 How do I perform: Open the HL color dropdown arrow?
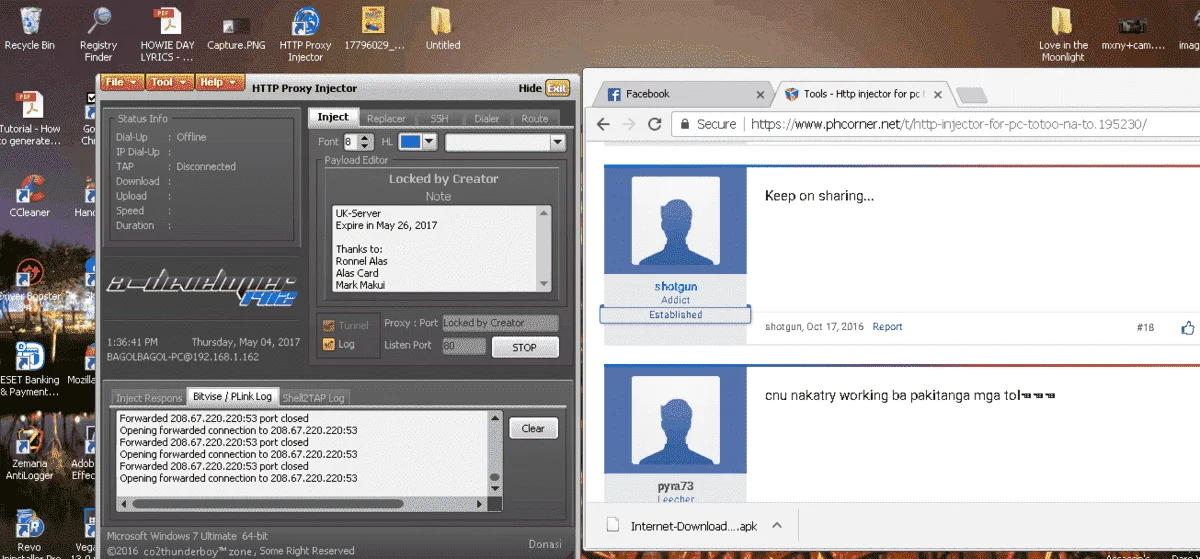point(430,143)
